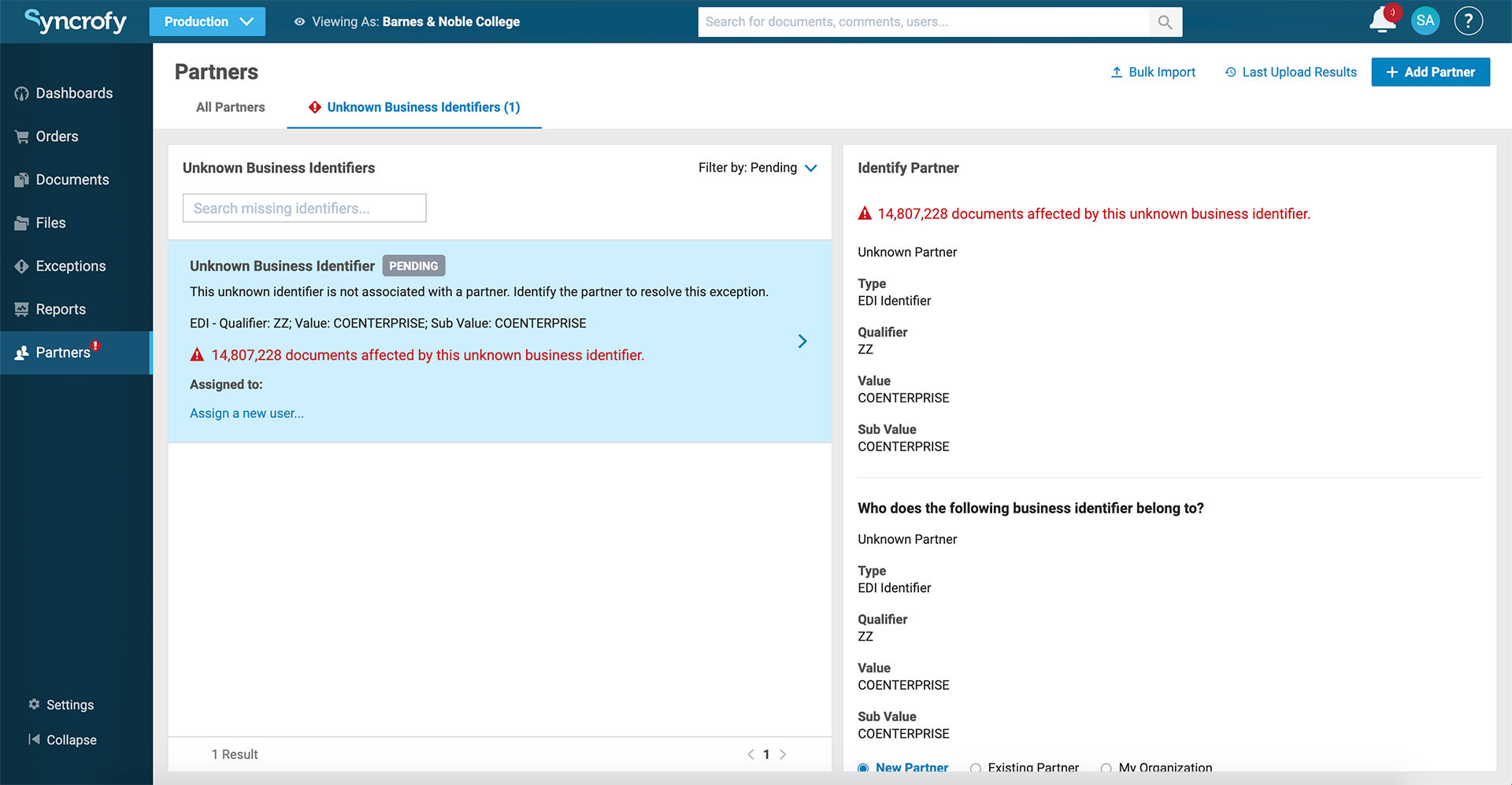Click the Partners person icon
Screen dimensions: 1512x785
click(21, 354)
